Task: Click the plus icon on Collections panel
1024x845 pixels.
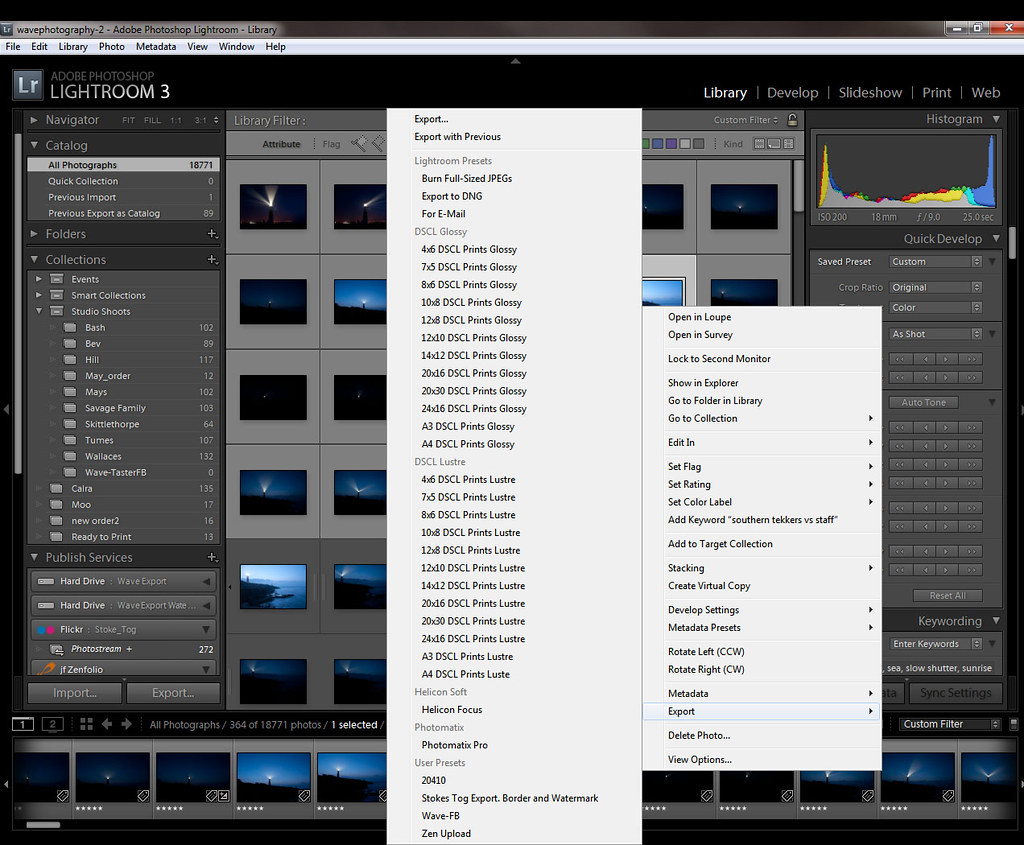Action: coord(211,260)
